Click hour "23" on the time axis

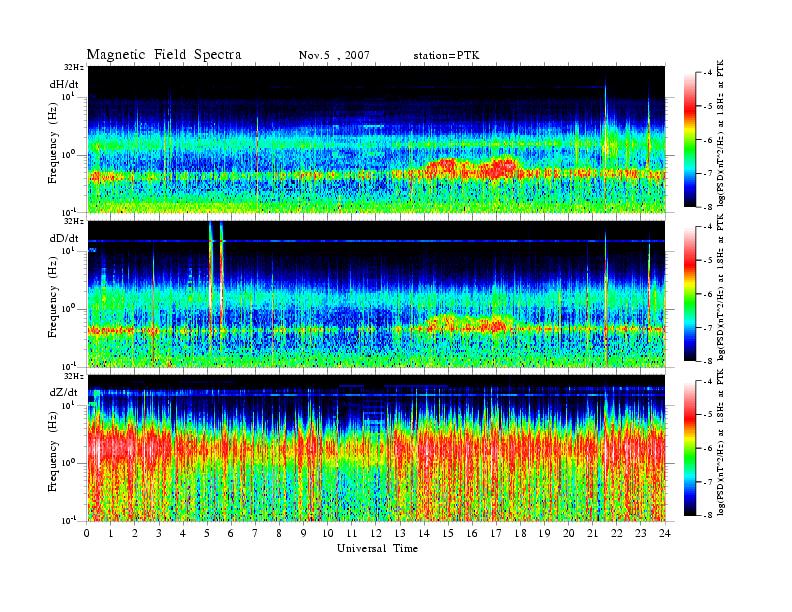(x=641, y=533)
